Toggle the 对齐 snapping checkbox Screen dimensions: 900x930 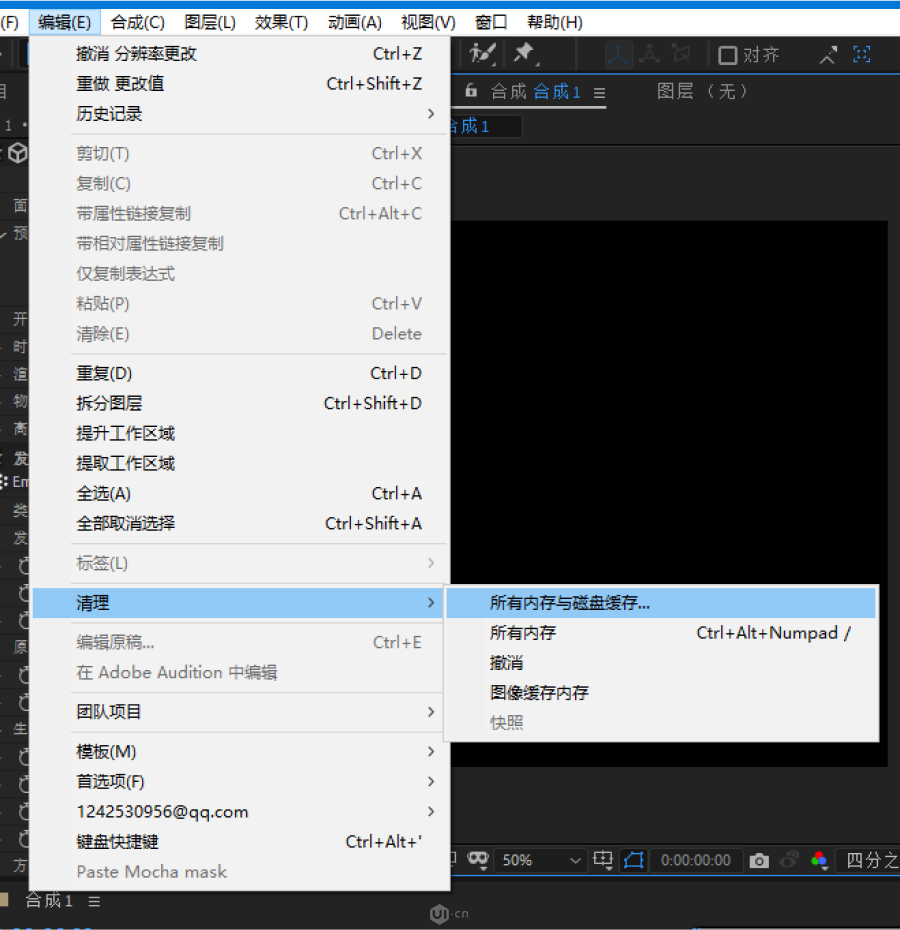click(728, 56)
